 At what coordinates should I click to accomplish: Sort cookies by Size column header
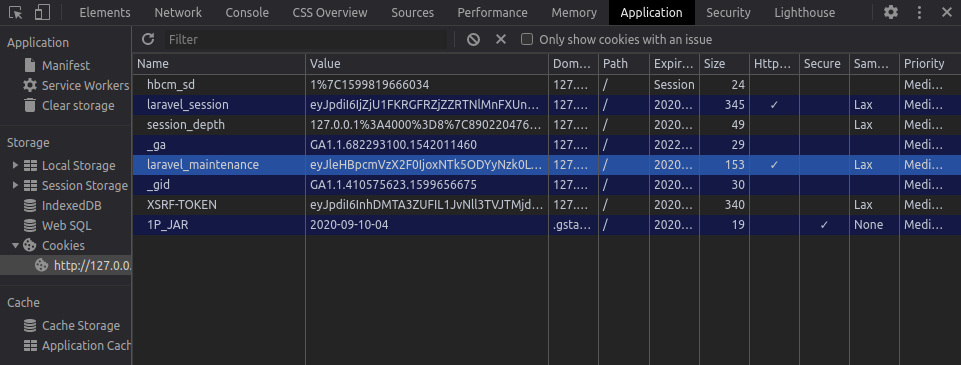pyautogui.click(x=724, y=64)
